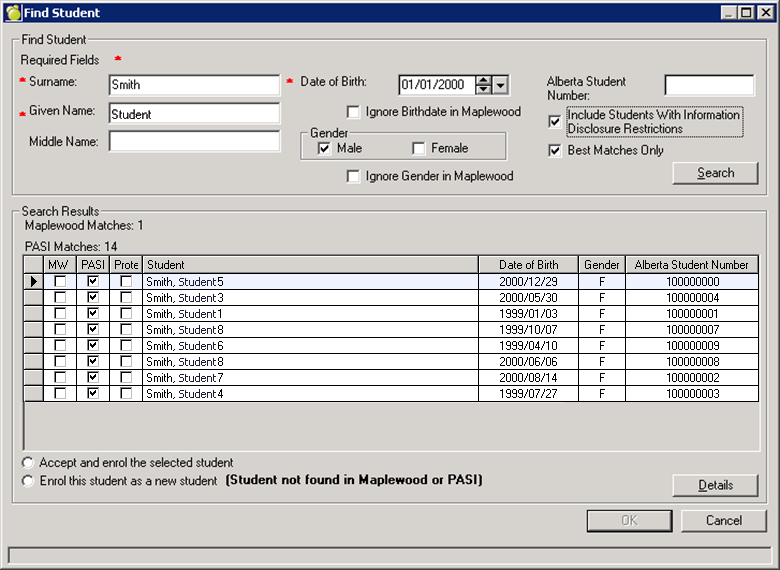Select Accept and enrol the selected student
The image size is (780, 570).
[27, 463]
